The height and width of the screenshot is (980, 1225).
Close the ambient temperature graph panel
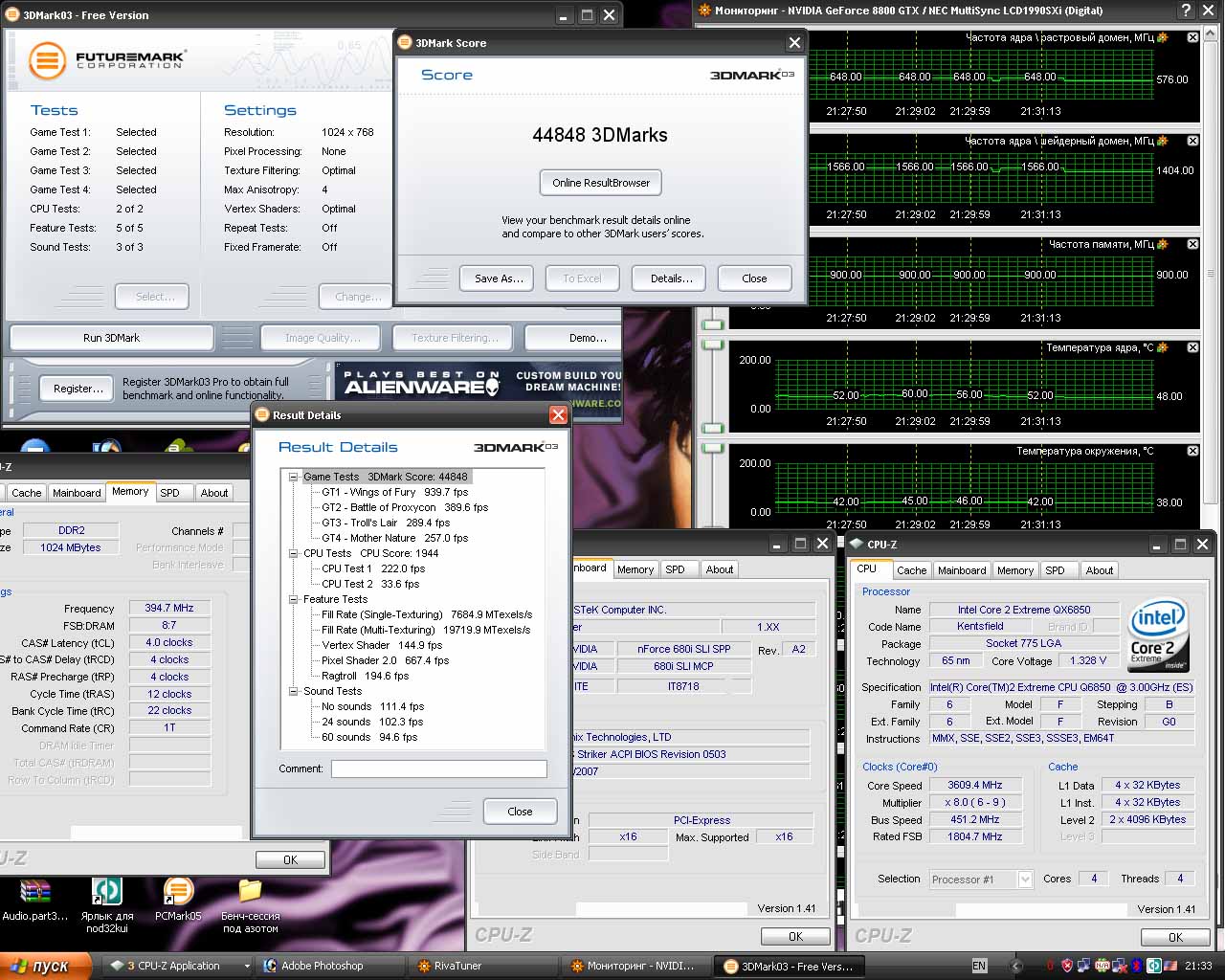coord(1192,451)
